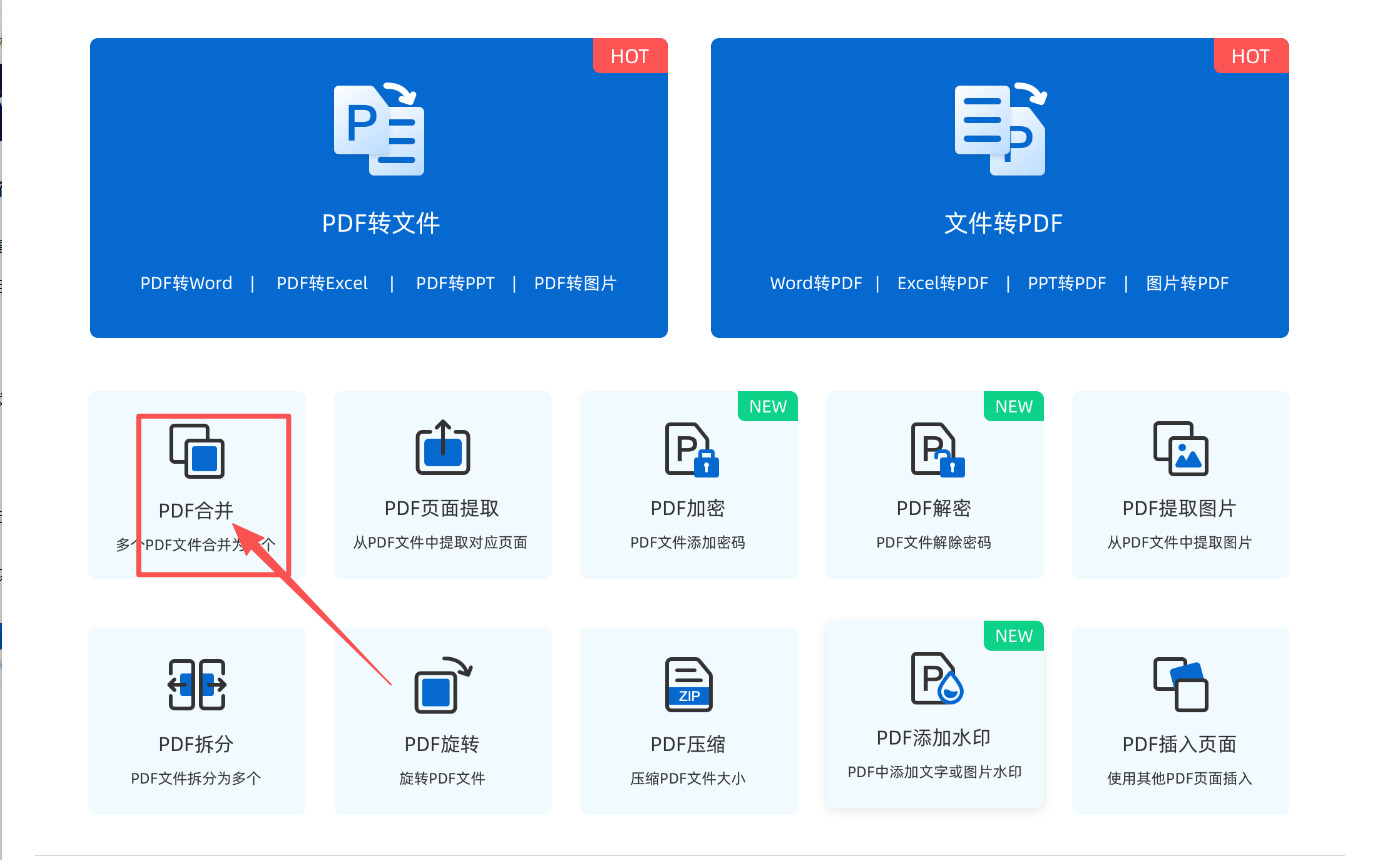1375x860 pixels.
Task: Open PDF转Word conversion
Action: click(186, 283)
